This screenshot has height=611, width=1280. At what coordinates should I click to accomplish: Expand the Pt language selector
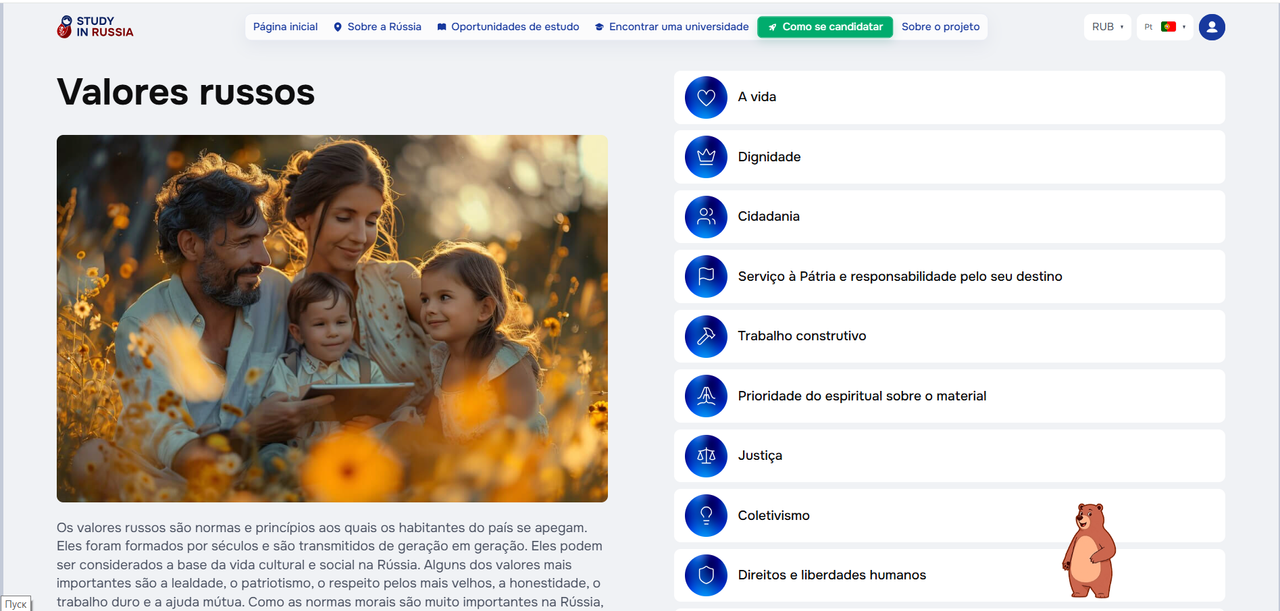[1165, 27]
